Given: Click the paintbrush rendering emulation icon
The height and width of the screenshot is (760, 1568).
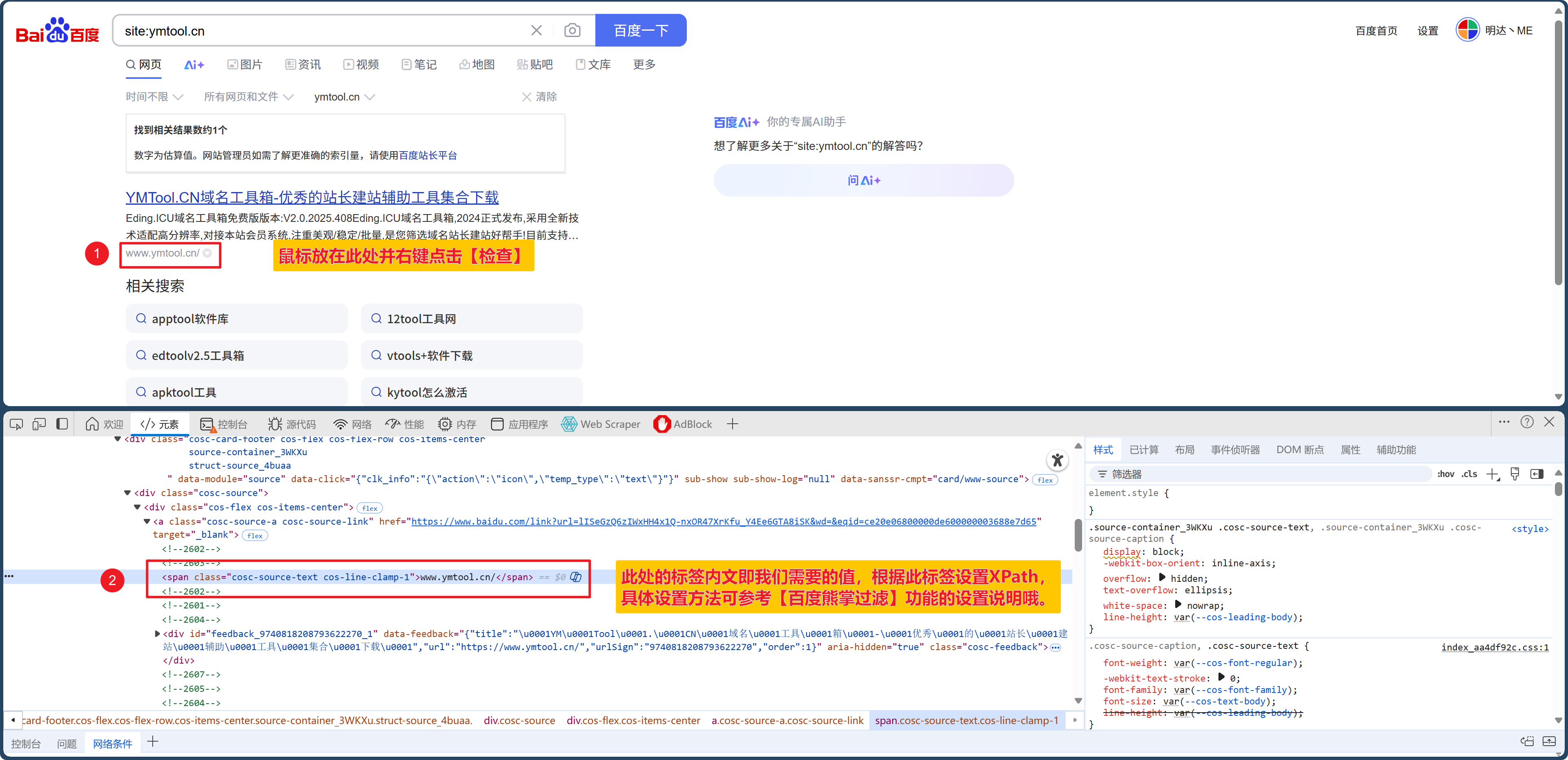Looking at the screenshot, I should coord(1515,474).
